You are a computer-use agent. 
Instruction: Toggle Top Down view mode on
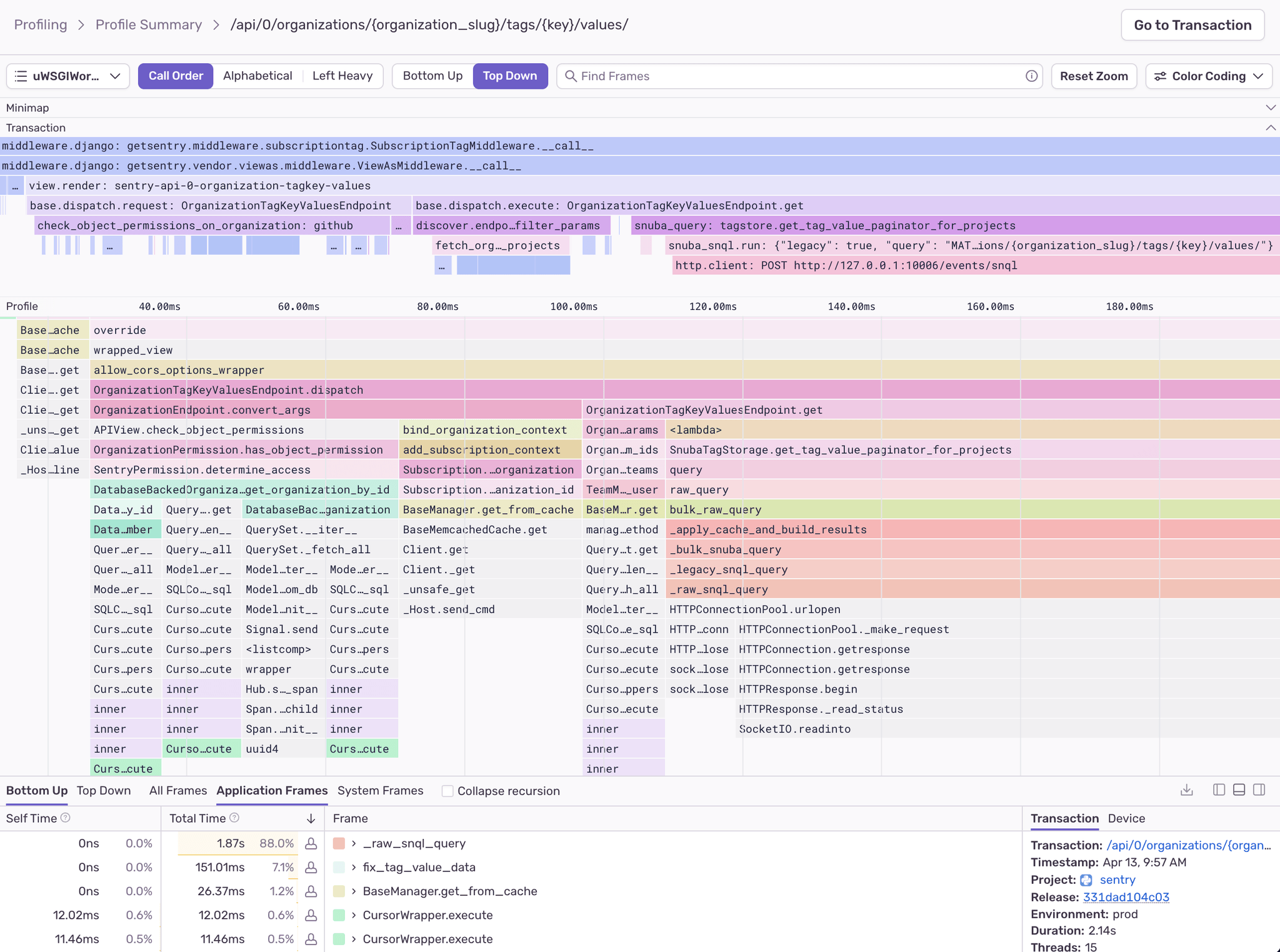tap(510, 76)
